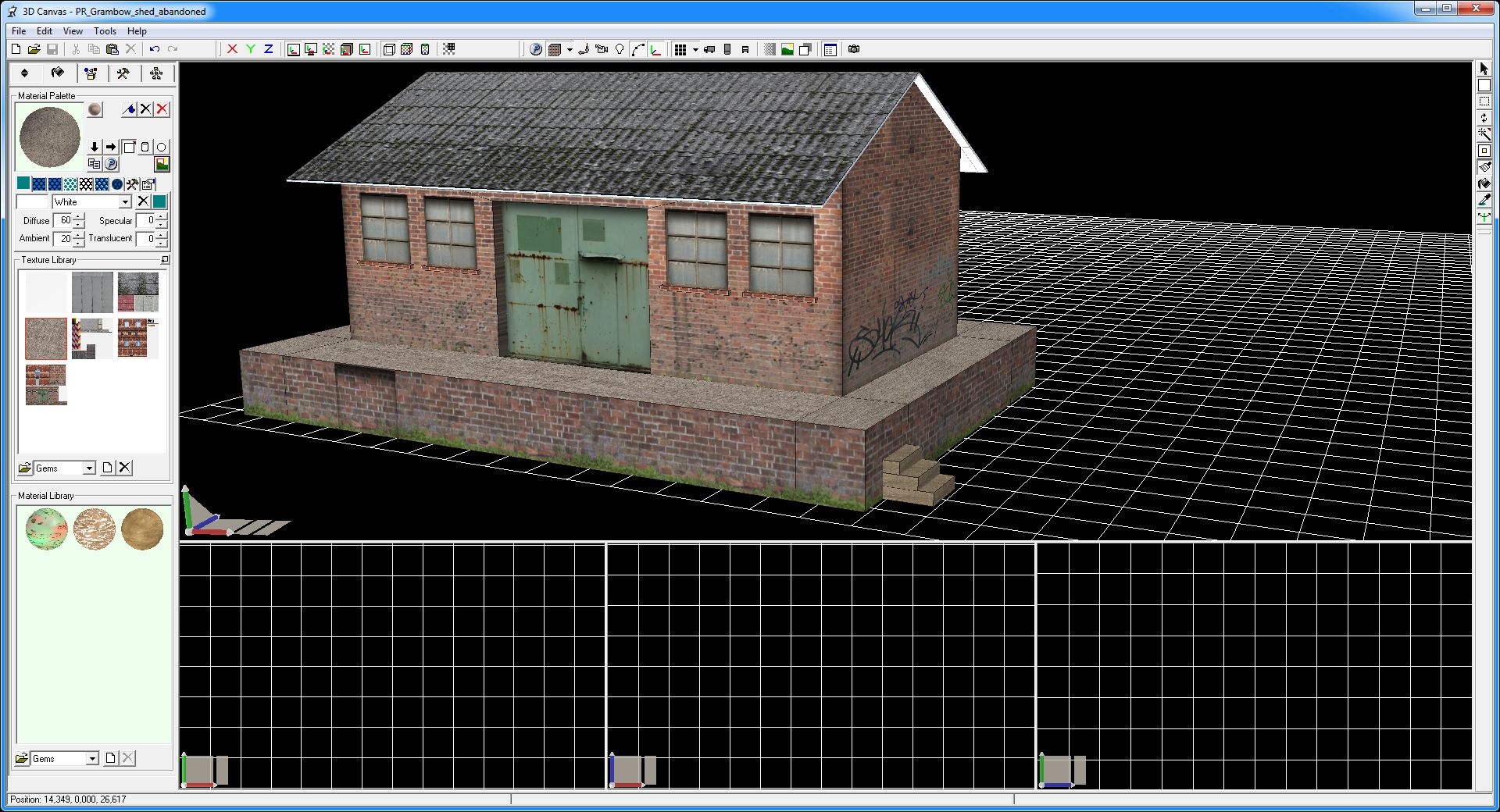1500x812 pixels.
Task: Delete material with the red X button
Action: [x=162, y=109]
